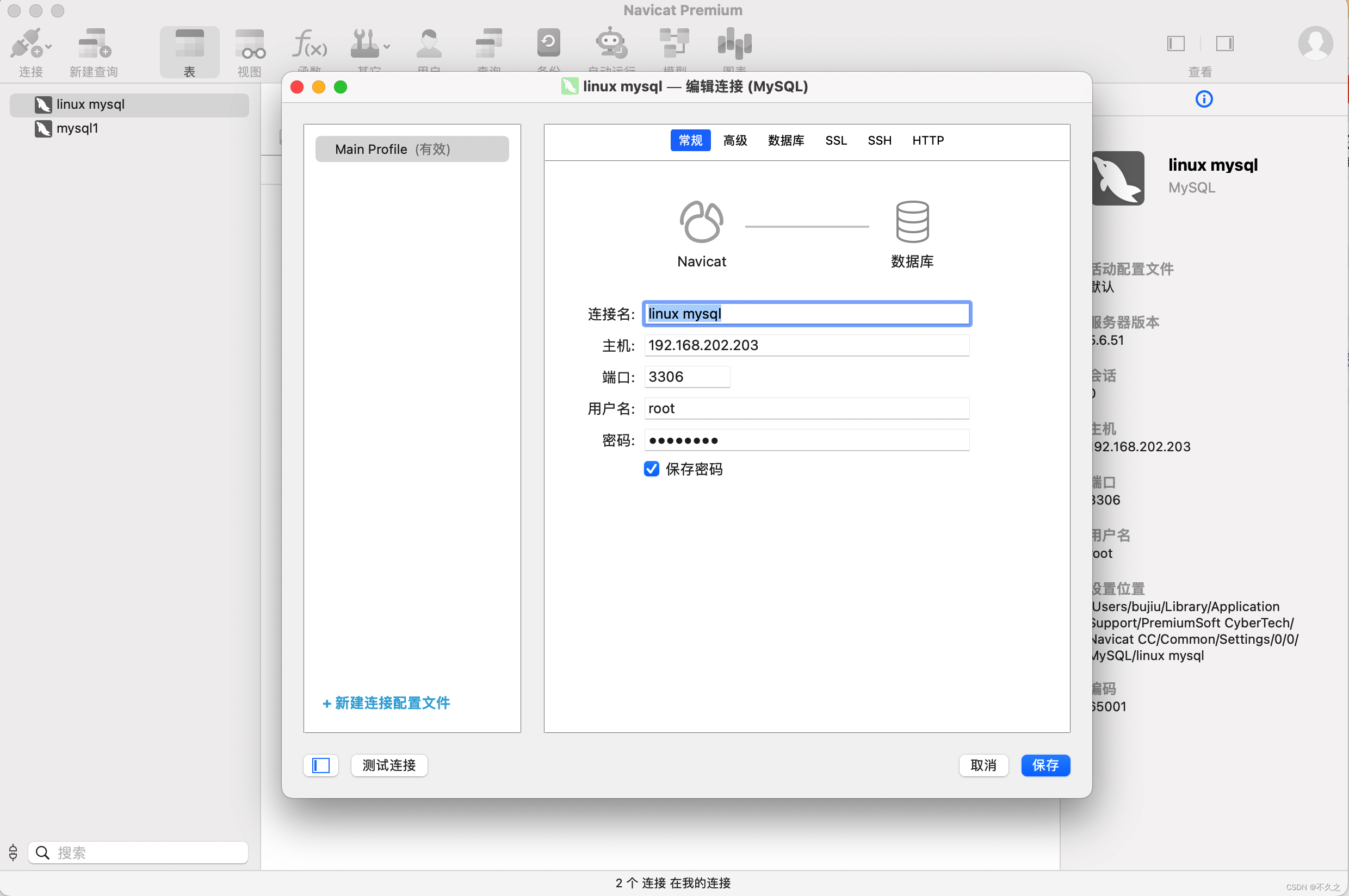Click the database cylinder icon in diagram
The height and width of the screenshot is (896, 1349).
point(912,222)
